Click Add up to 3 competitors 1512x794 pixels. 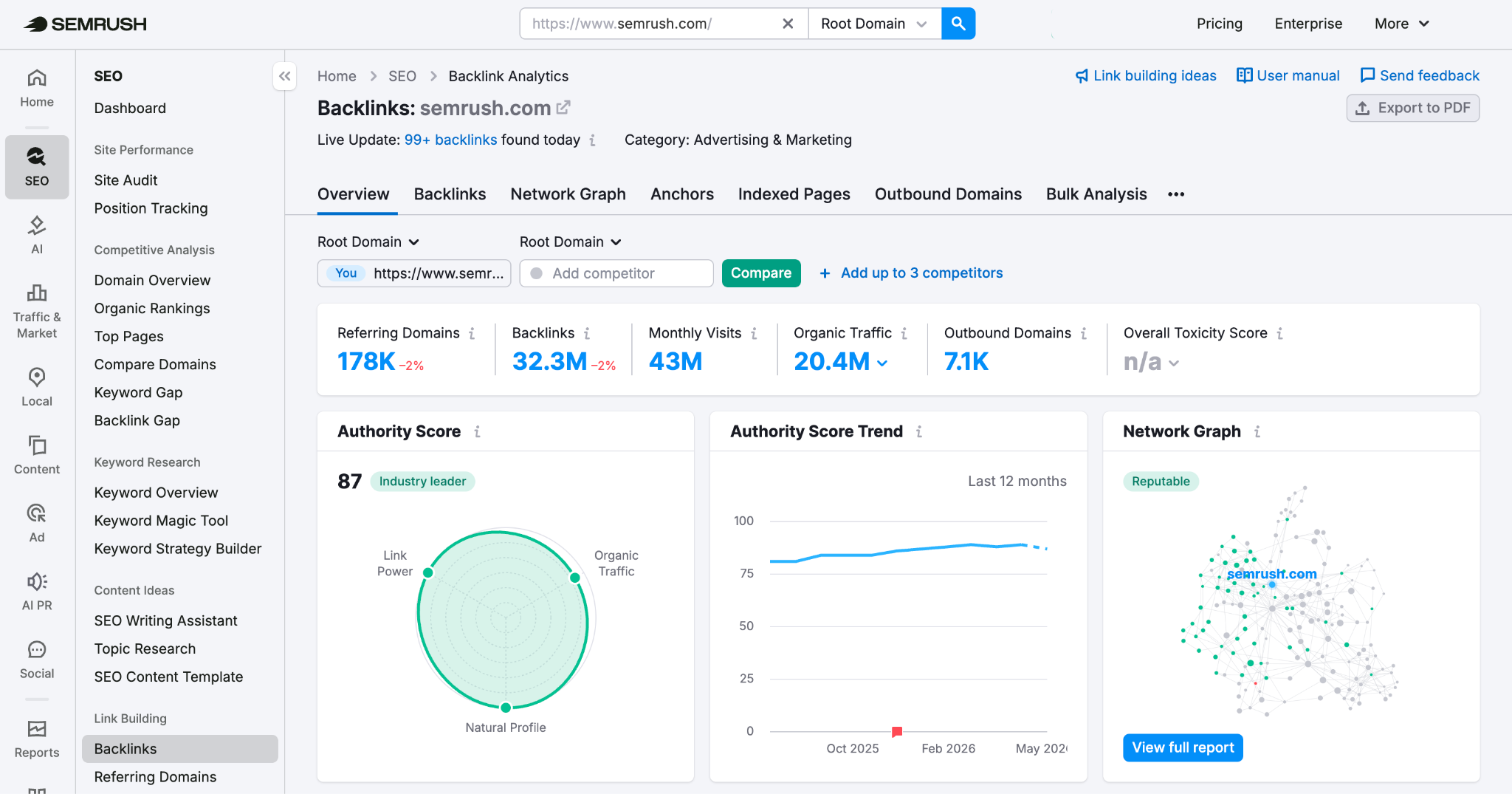point(911,273)
